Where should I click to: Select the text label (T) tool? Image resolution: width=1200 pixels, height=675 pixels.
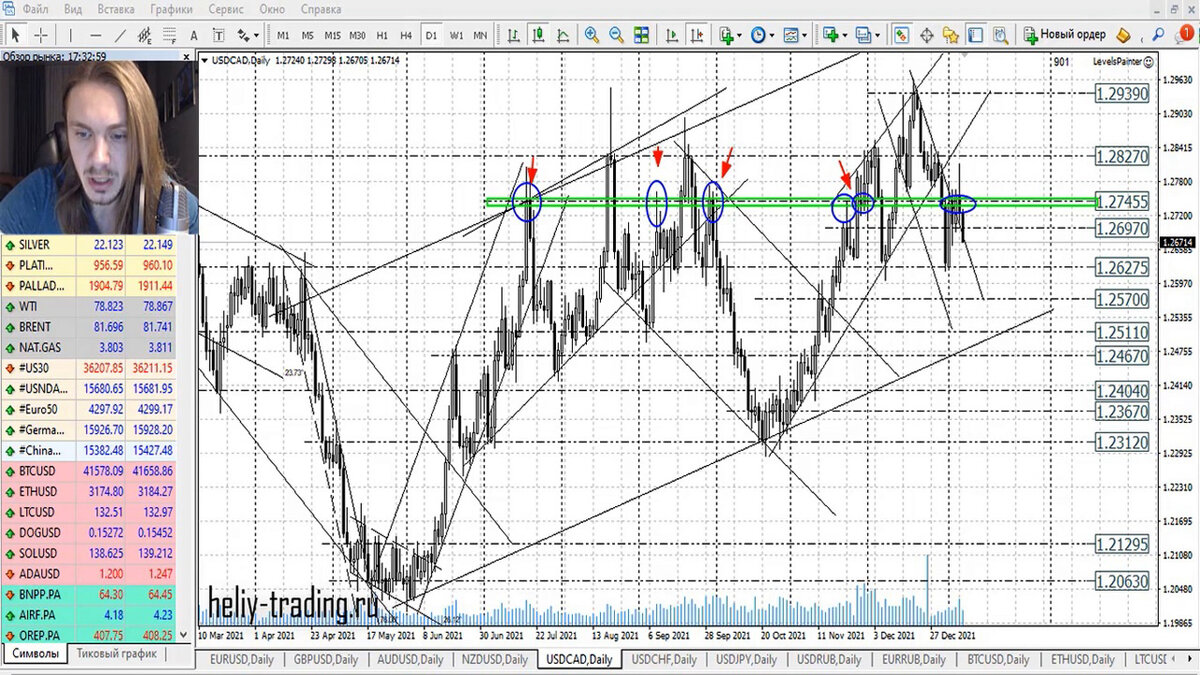[218, 35]
